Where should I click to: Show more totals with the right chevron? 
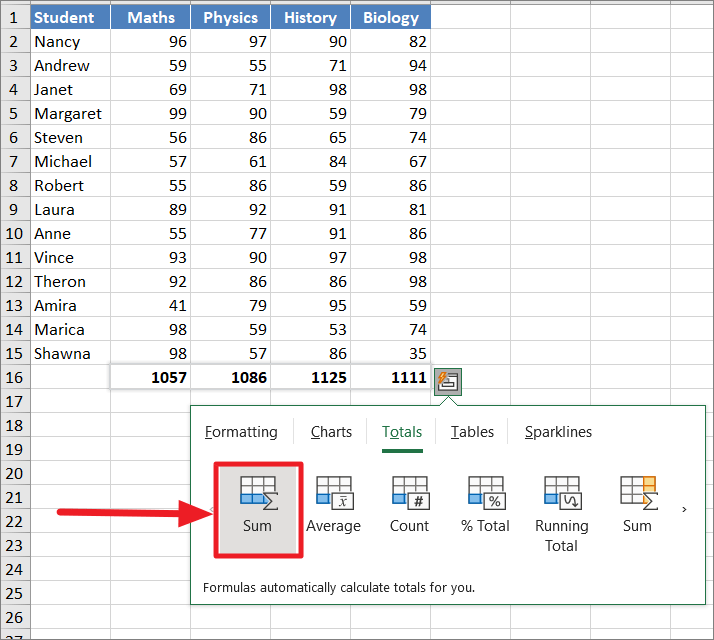[684, 509]
